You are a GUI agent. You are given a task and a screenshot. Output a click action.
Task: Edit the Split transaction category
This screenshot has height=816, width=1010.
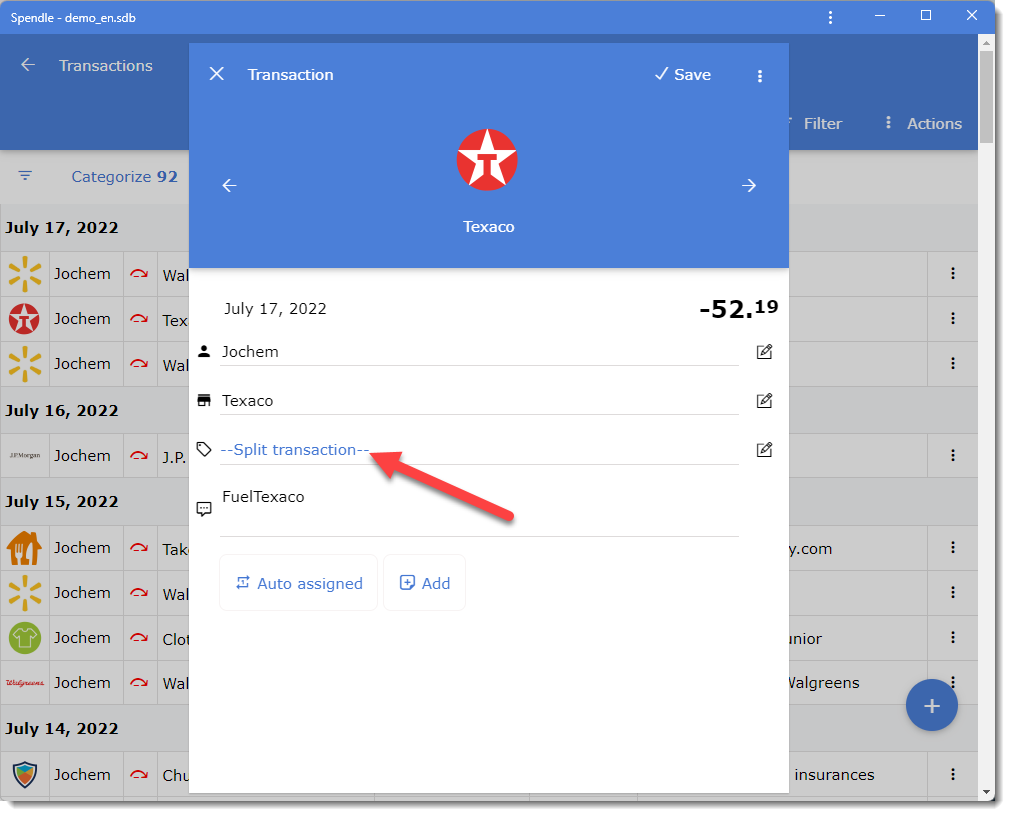click(764, 450)
